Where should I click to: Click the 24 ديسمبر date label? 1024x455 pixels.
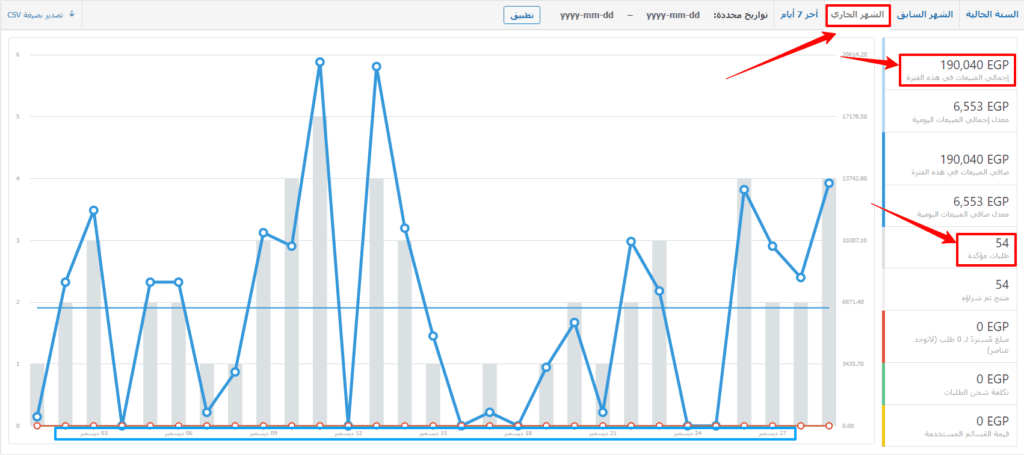687,433
